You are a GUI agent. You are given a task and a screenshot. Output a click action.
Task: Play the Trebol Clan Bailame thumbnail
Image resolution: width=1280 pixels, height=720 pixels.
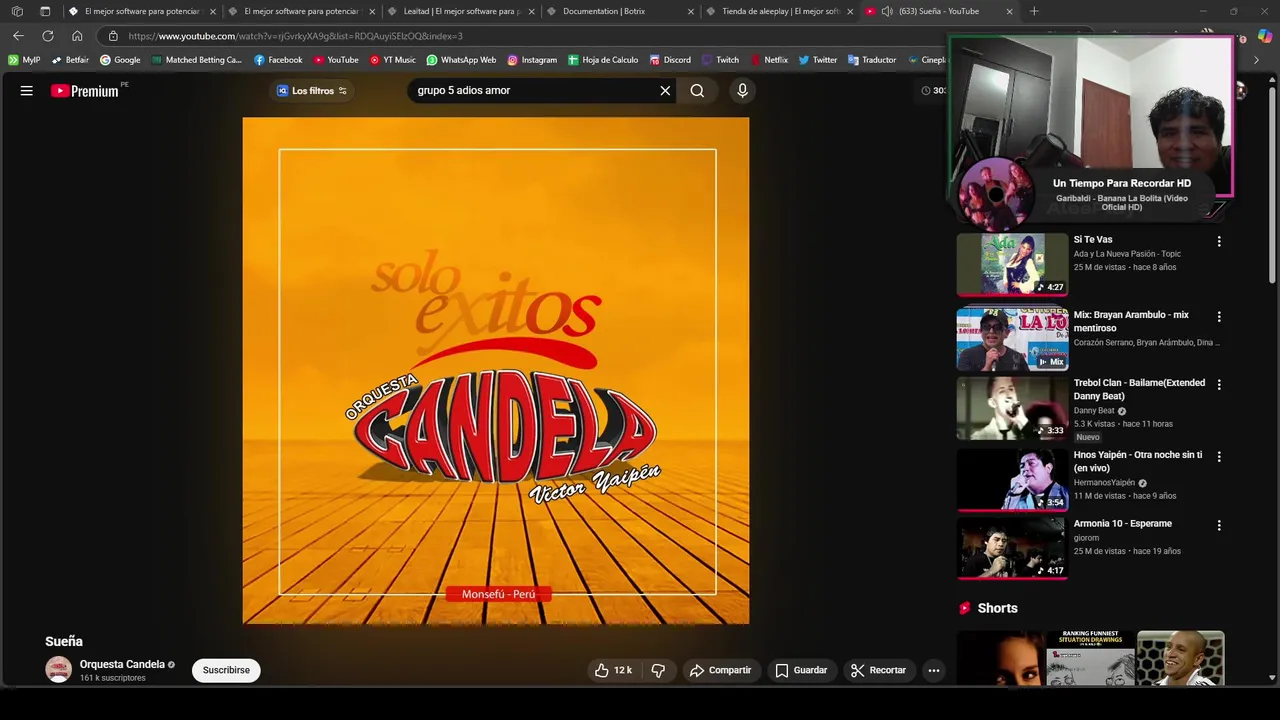(x=1012, y=408)
